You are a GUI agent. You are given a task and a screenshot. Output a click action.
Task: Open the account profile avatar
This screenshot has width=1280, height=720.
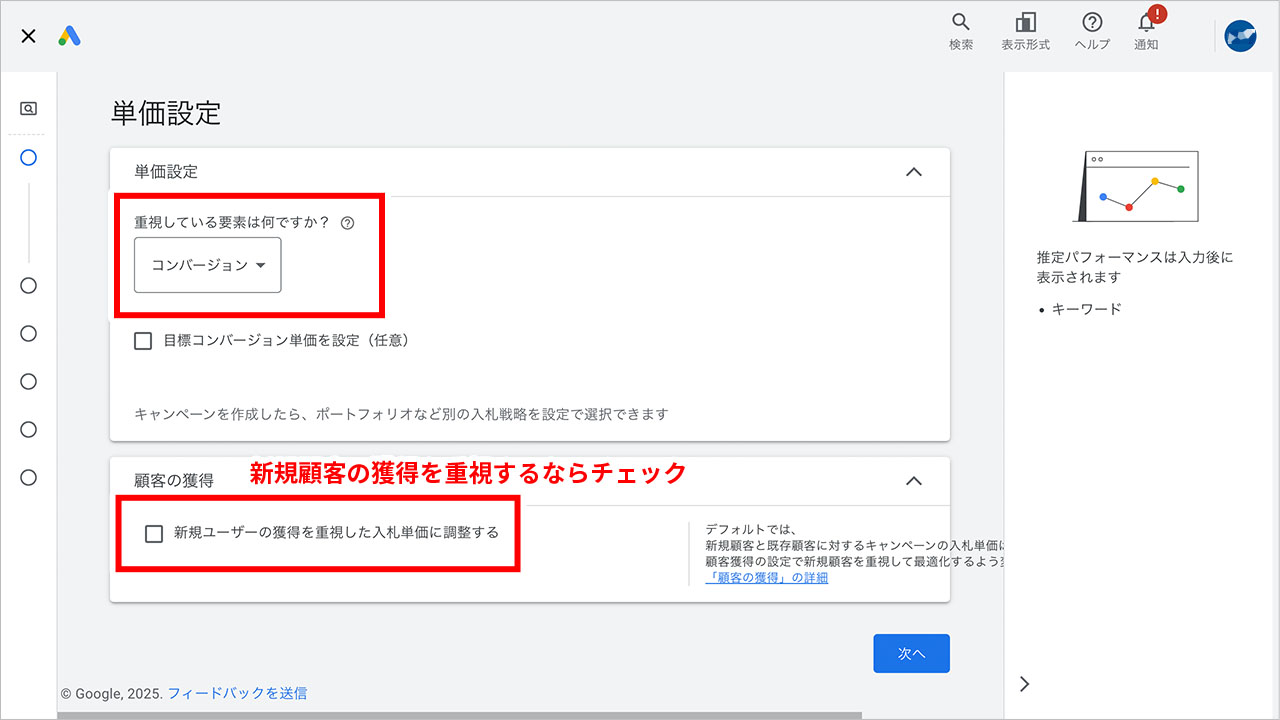pyautogui.click(x=1239, y=35)
